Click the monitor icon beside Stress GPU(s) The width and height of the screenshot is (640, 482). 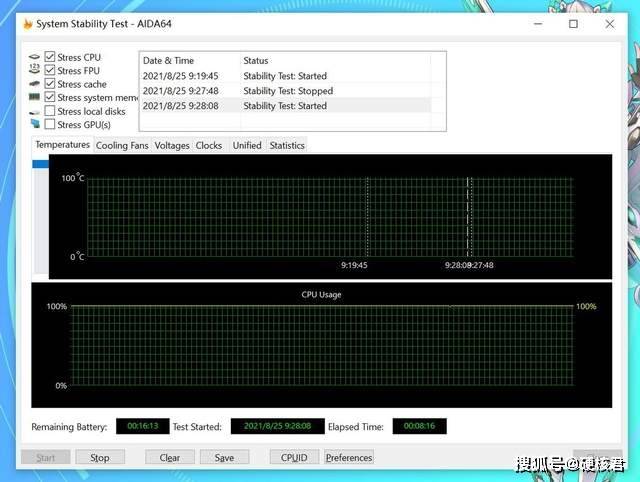36,123
